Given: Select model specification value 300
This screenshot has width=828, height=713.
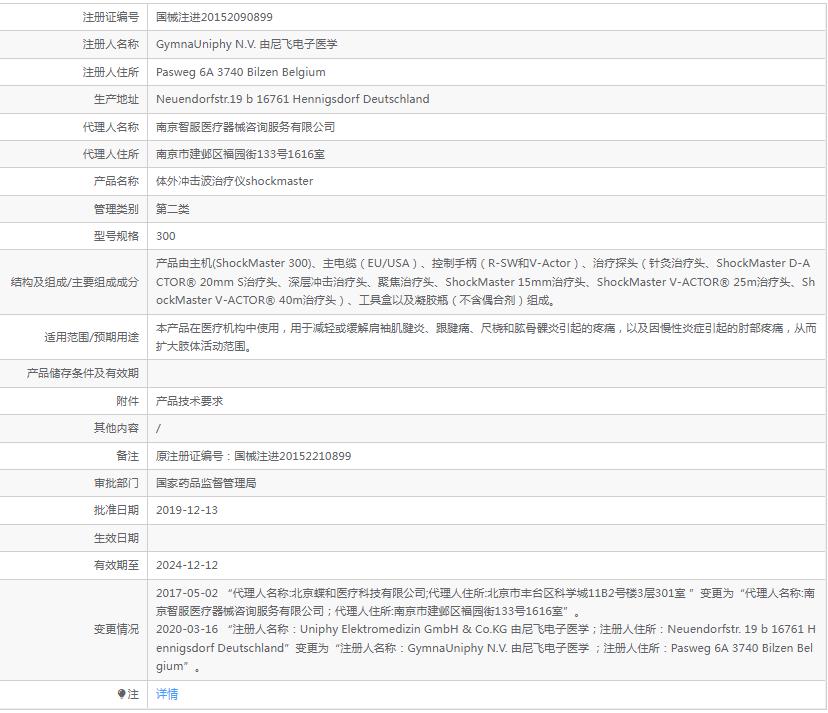Looking at the screenshot, I should pos(166,236).
